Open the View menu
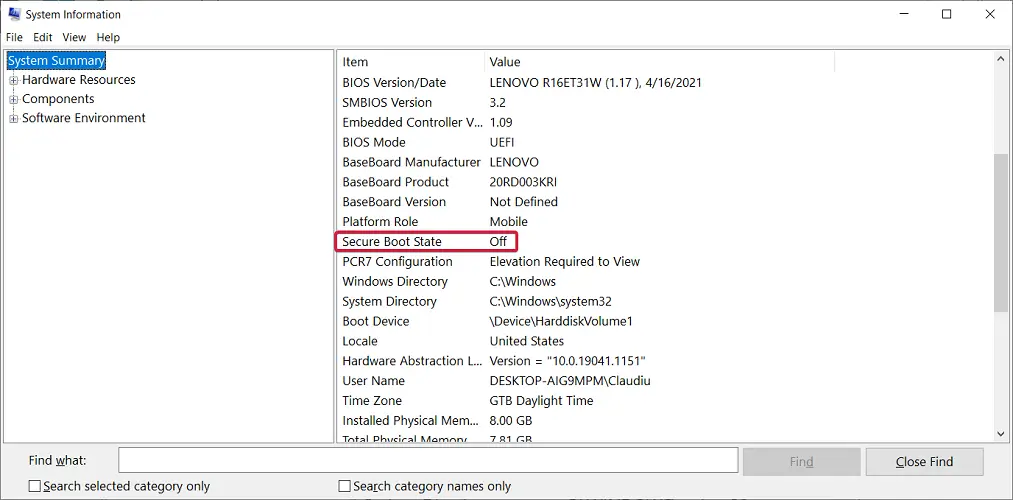Image resolution: width=1013 pixels, height=500 pixels. click(74, 37)
